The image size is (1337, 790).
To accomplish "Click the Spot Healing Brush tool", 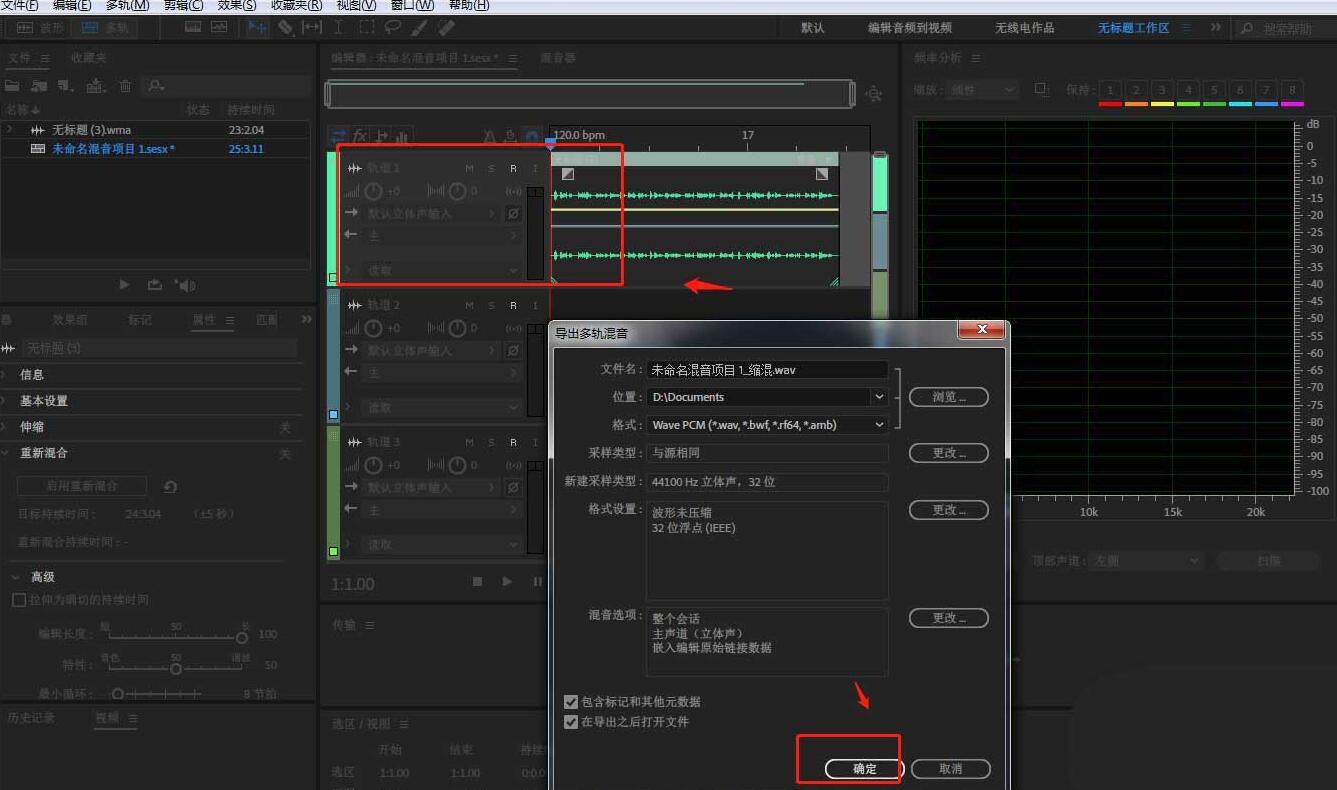I will coord(447,28).
